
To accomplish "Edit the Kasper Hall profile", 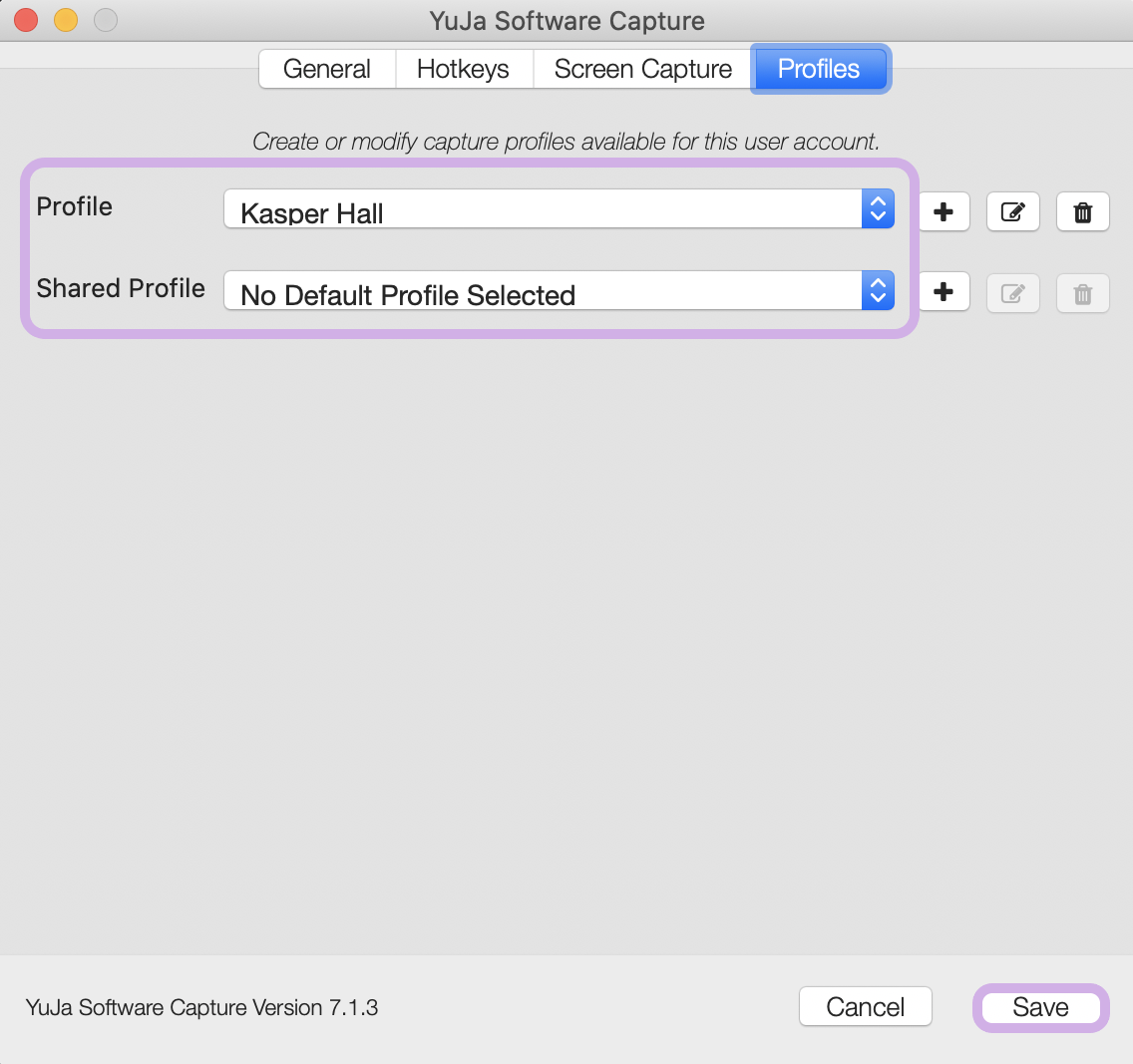I will coord(1013,211).
